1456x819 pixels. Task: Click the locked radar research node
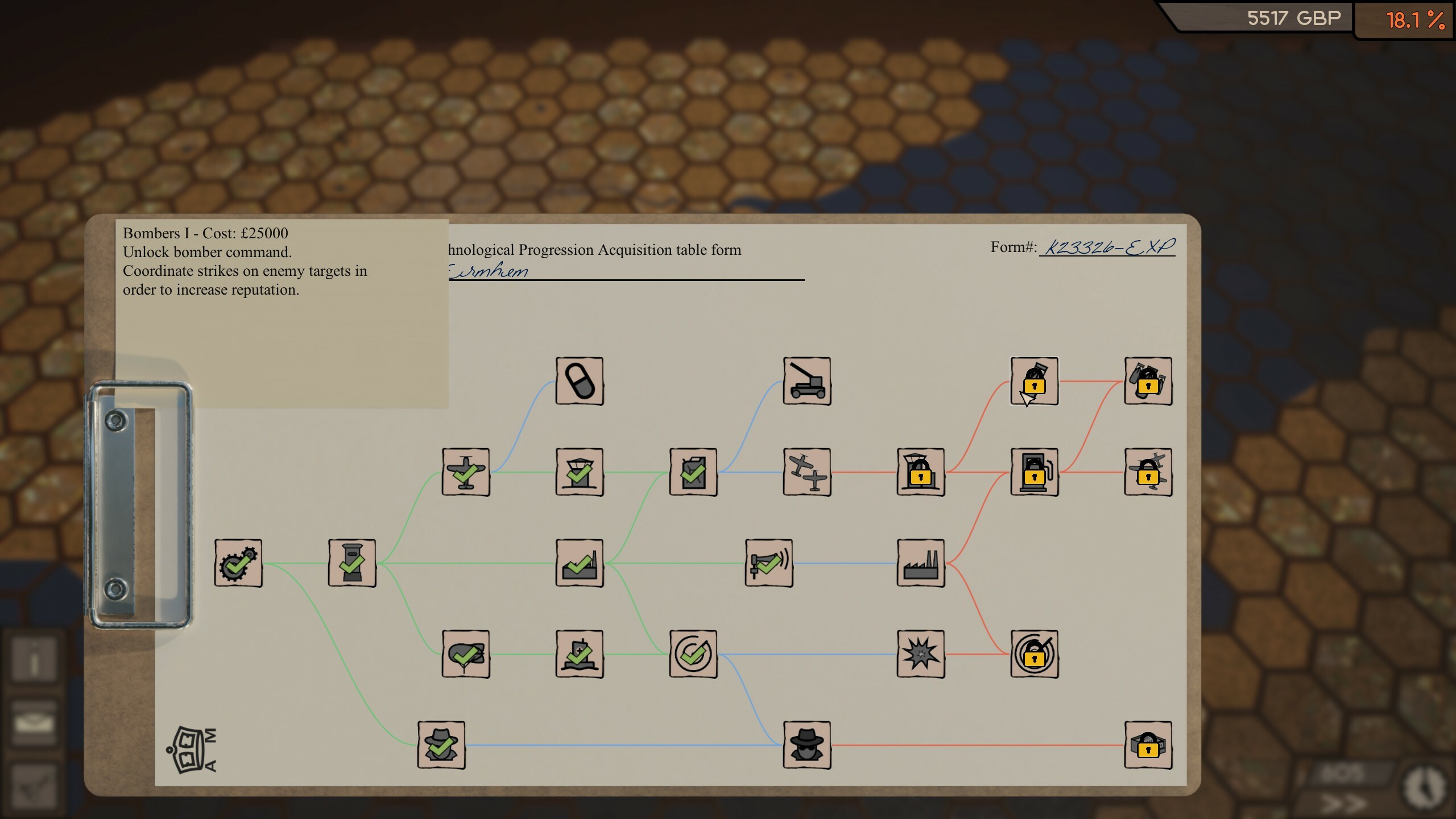(x=1034, y=654)
